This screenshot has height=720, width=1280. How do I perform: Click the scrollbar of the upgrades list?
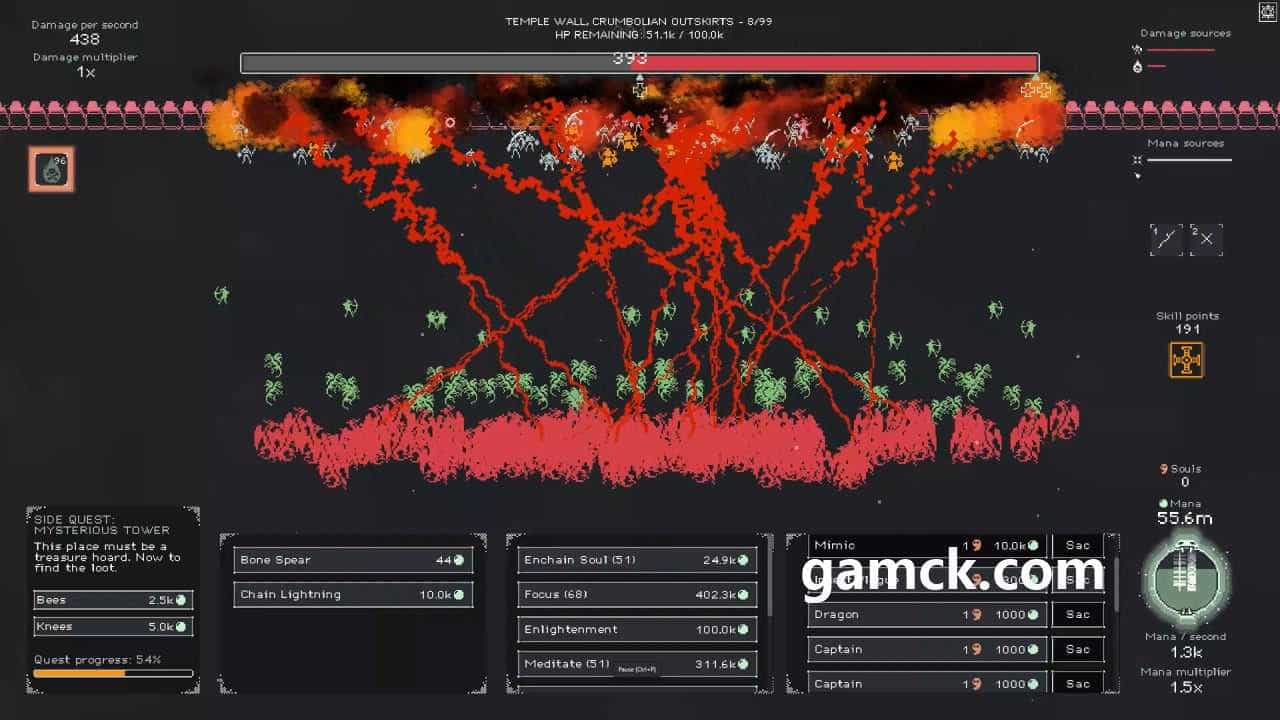pos(769,590)
